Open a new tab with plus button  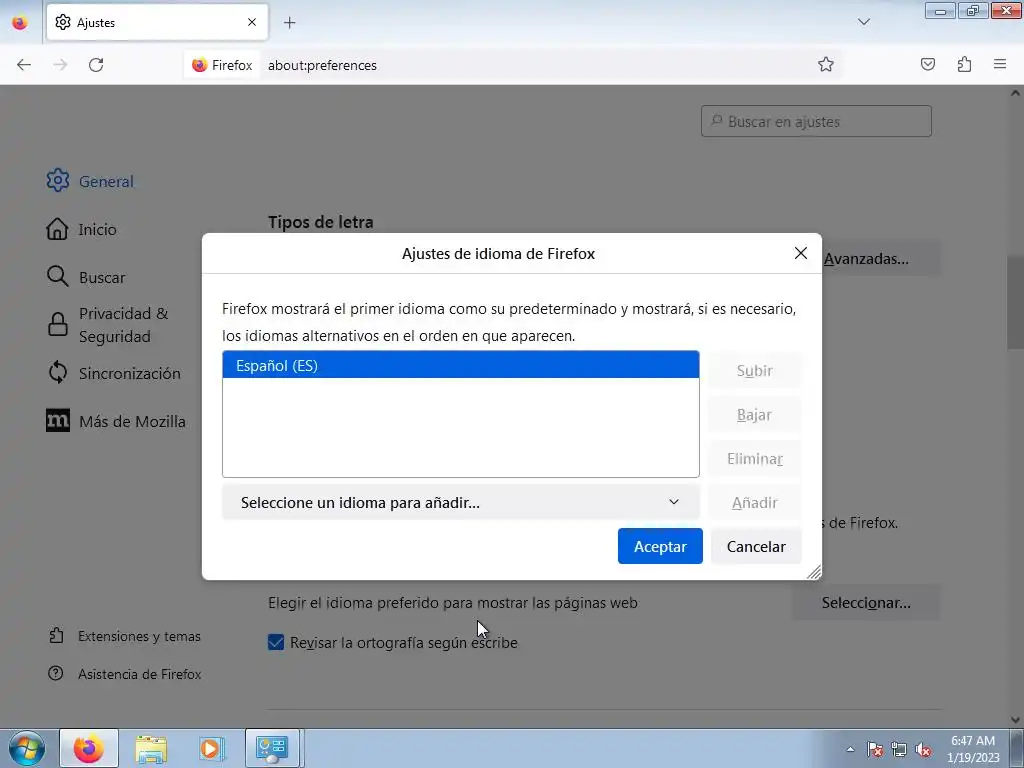(x=290, y=23)
